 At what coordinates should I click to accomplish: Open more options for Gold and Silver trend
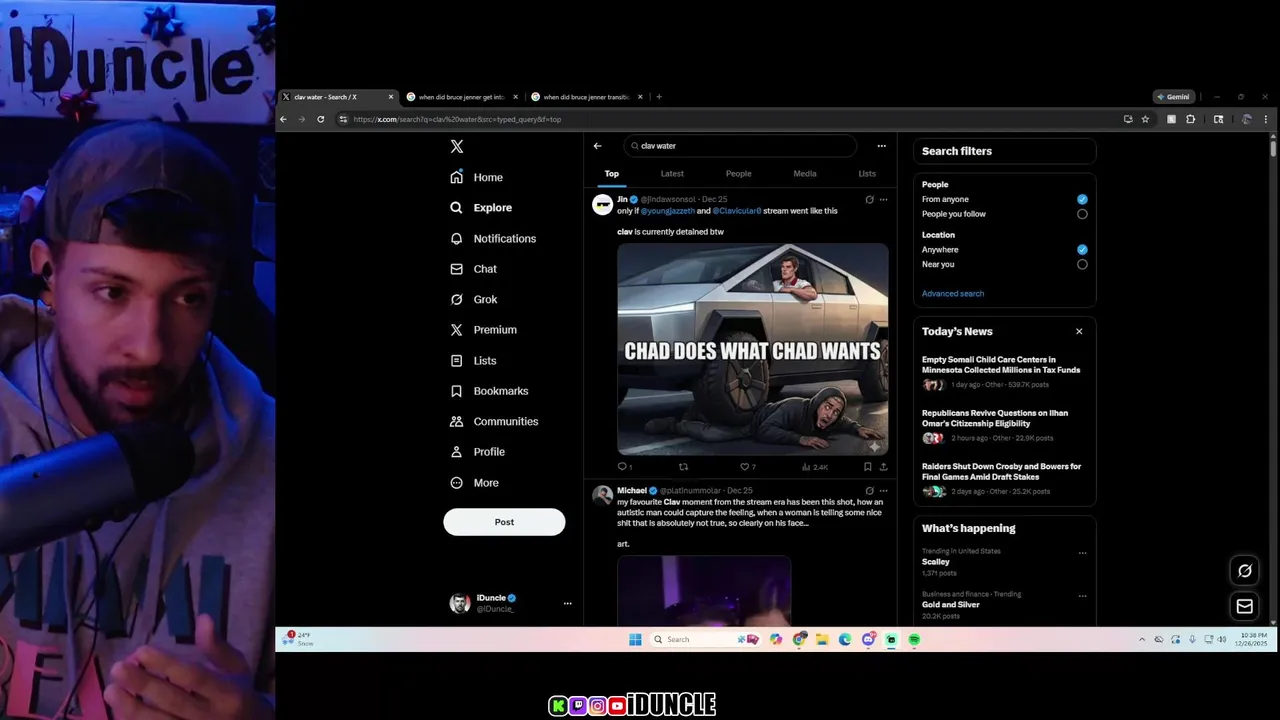(x=1082, y=595)
